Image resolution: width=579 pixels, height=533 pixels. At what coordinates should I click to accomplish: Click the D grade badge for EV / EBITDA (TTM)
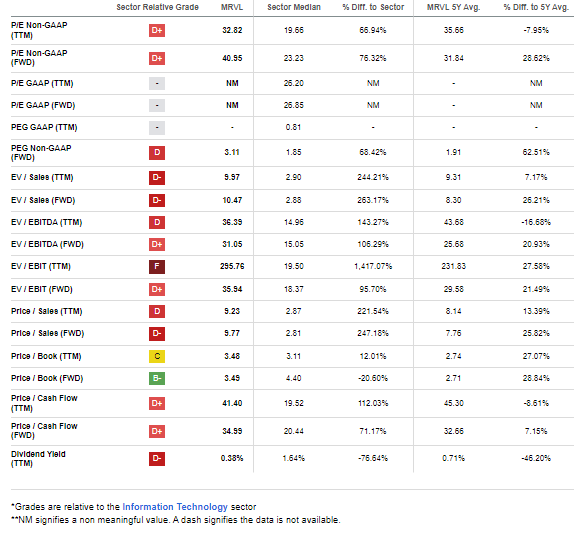point(157,222)
